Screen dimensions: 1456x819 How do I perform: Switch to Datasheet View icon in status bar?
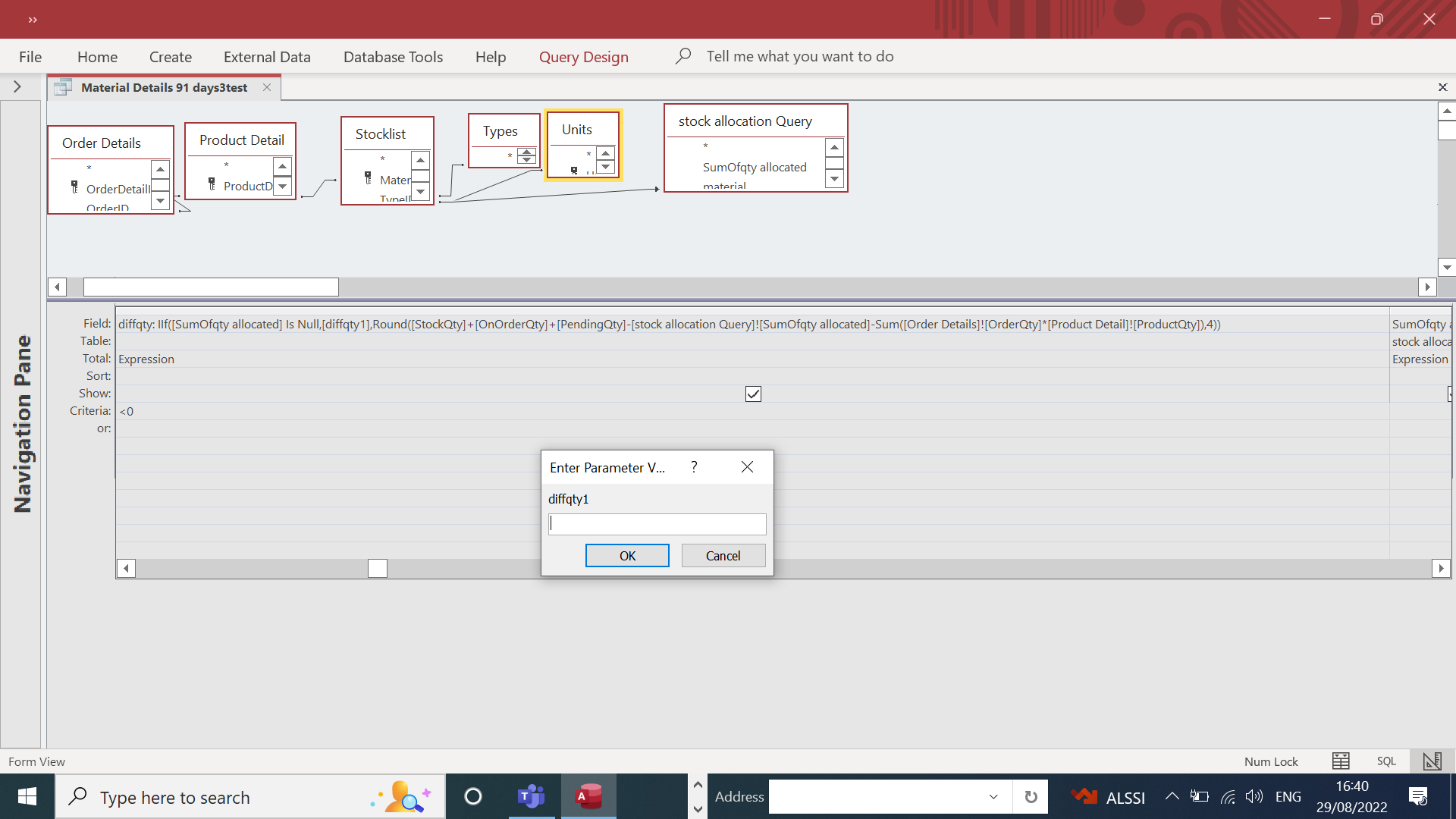[1341, 761]
